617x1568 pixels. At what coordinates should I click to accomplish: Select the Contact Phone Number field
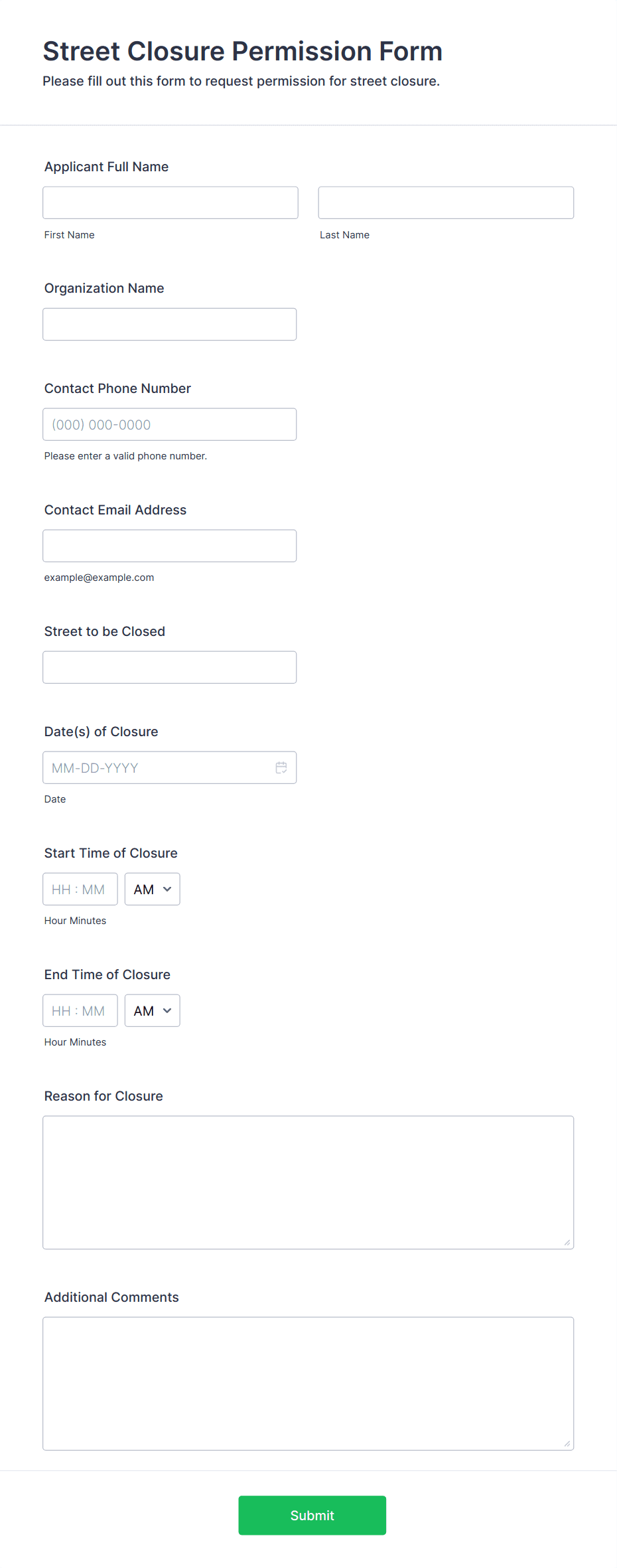pyautogui.click(x=170, y=424)
